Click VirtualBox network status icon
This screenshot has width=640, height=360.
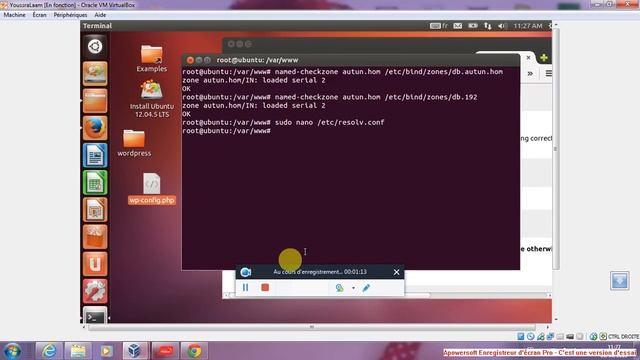(x=550, y=336)
